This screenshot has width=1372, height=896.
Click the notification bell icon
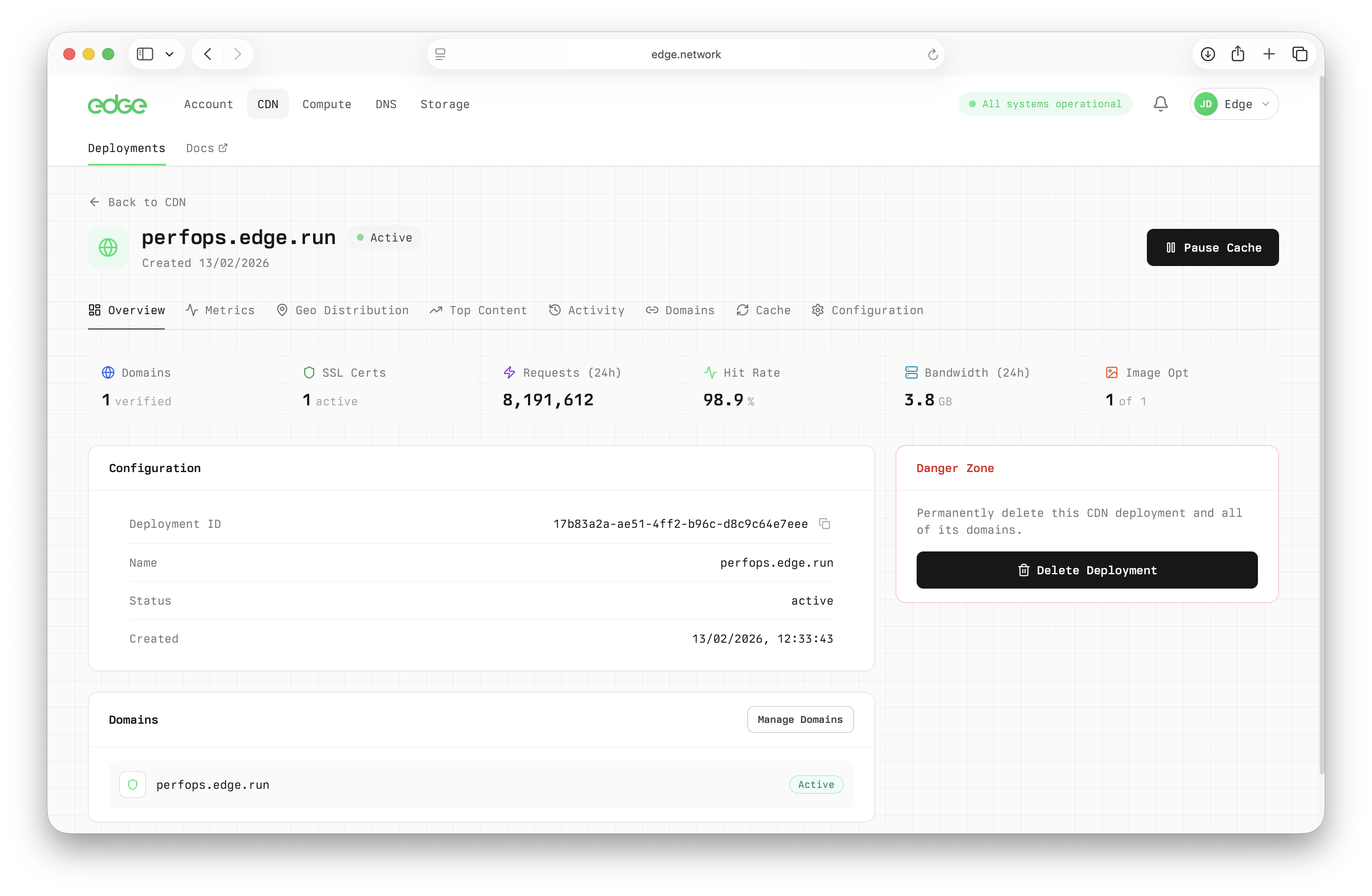tap(1160, 104)
